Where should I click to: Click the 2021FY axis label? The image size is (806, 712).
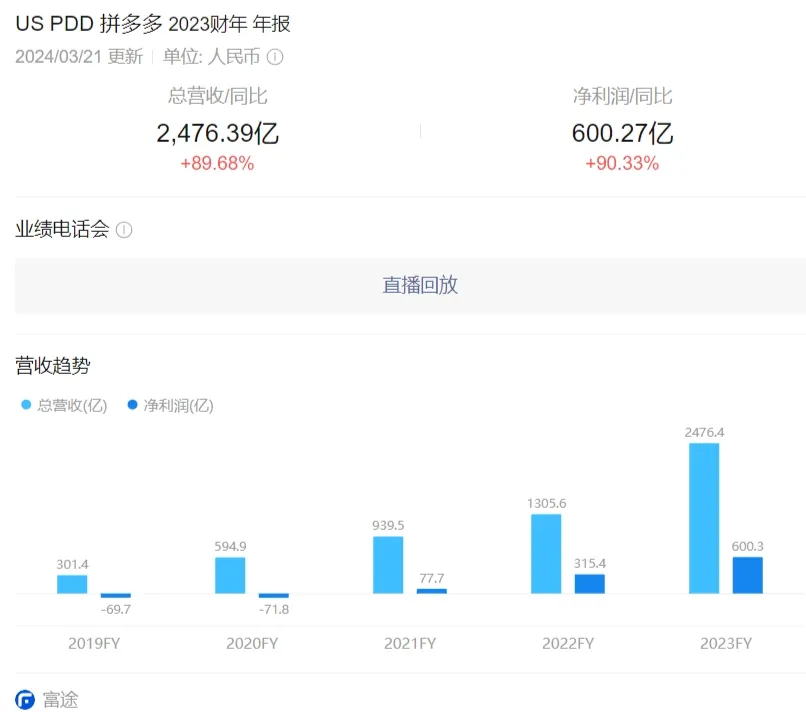410,643
